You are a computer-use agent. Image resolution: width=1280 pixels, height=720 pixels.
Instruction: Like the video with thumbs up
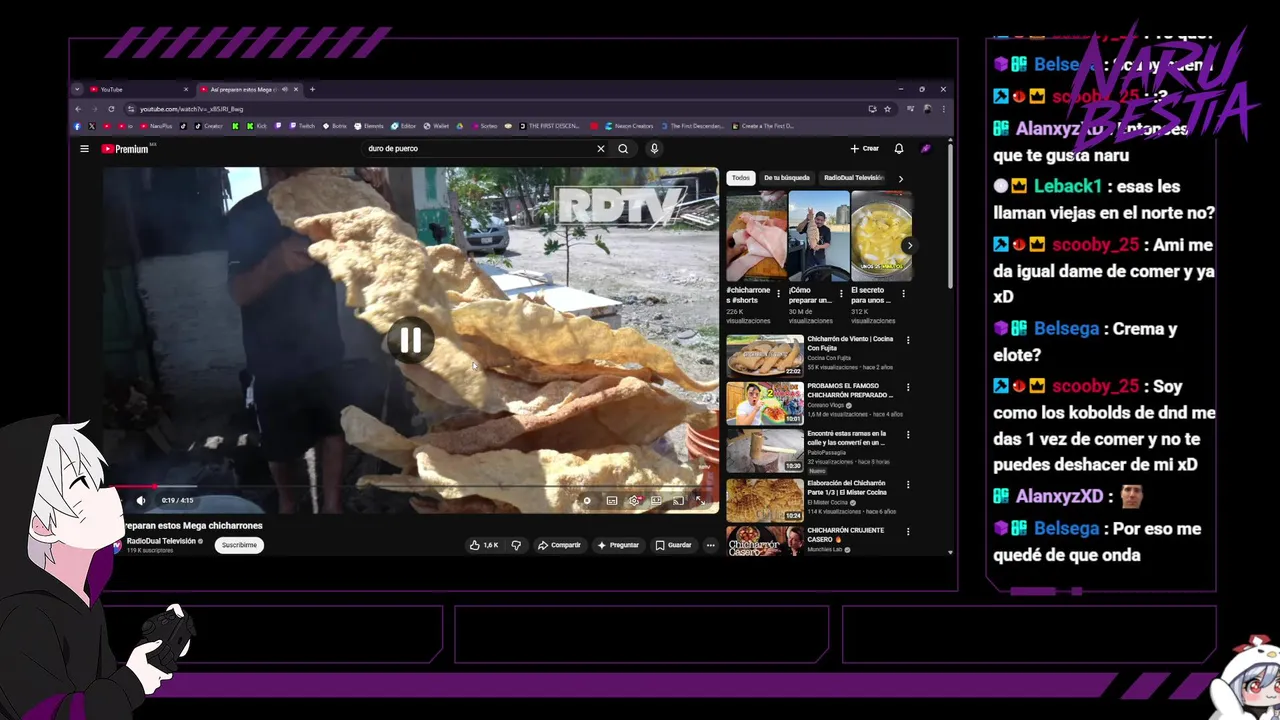[x=484, y=545]
